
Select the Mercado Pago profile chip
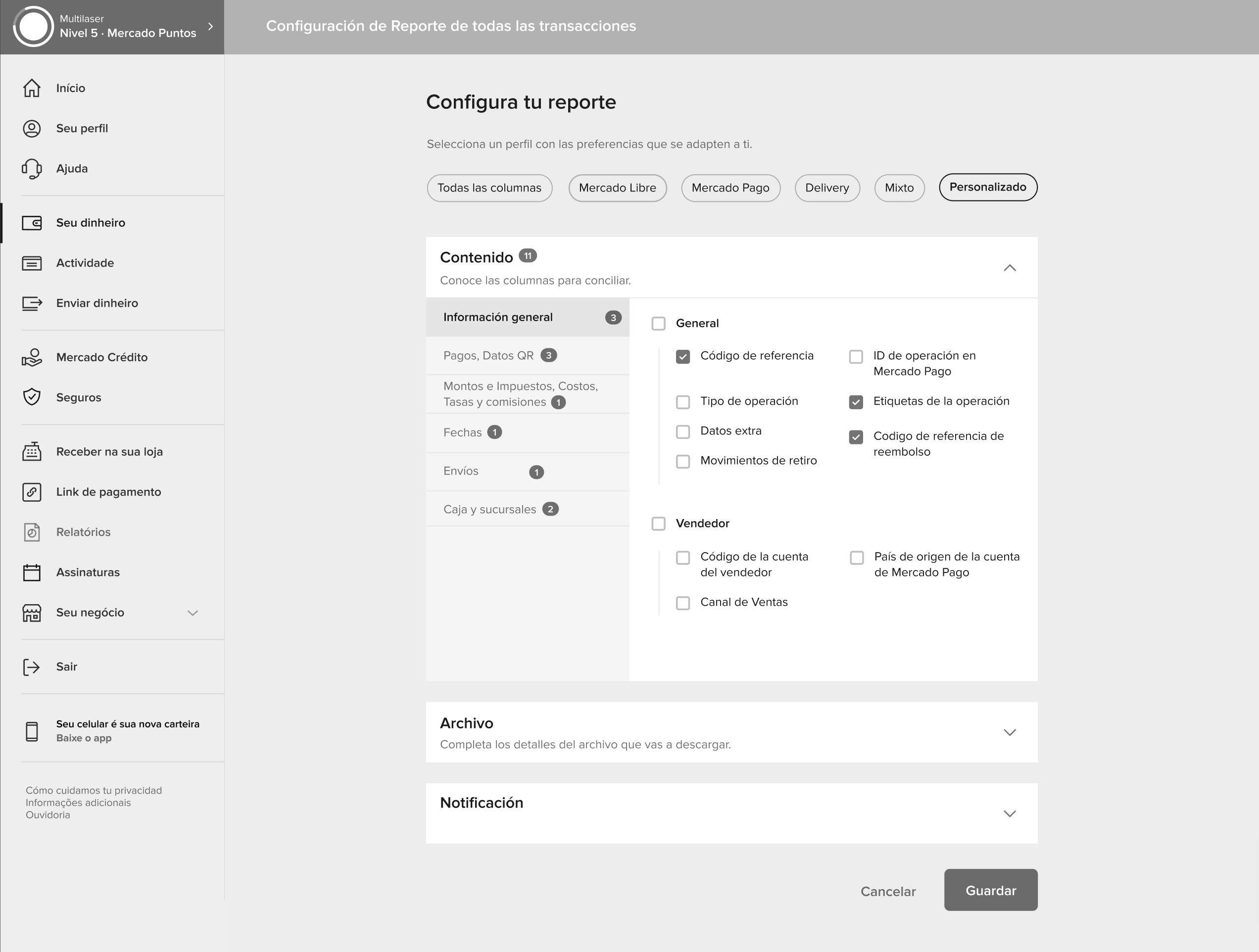(730, 188)
